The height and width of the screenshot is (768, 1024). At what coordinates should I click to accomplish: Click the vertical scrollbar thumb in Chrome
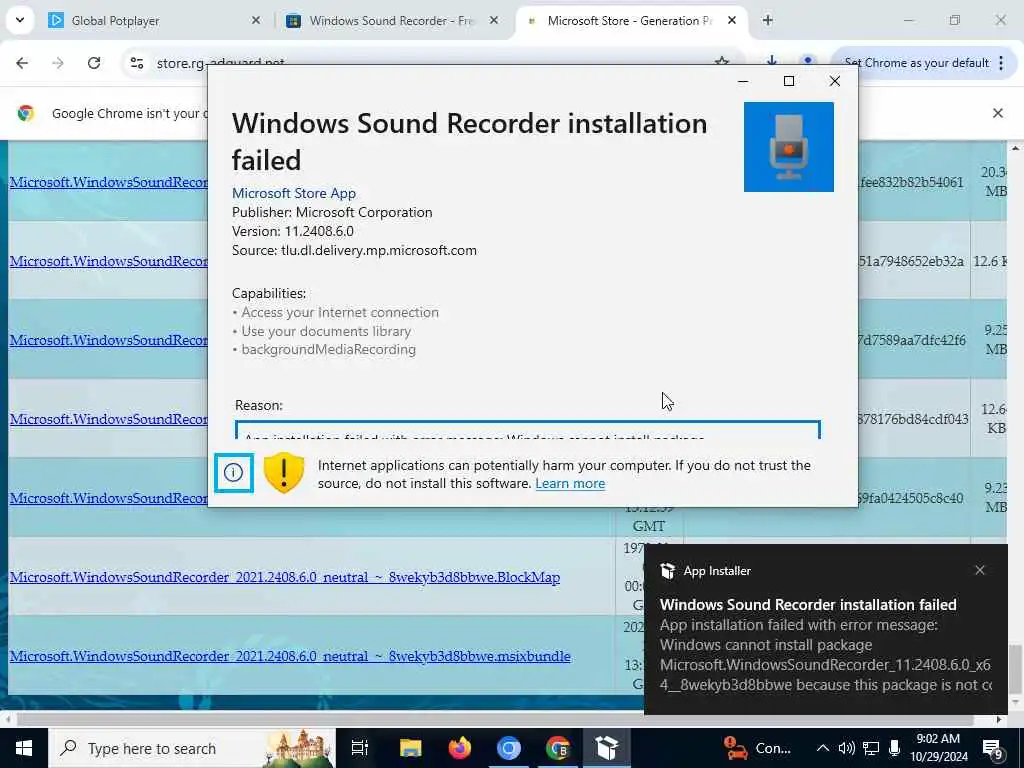click(1016, 668)
